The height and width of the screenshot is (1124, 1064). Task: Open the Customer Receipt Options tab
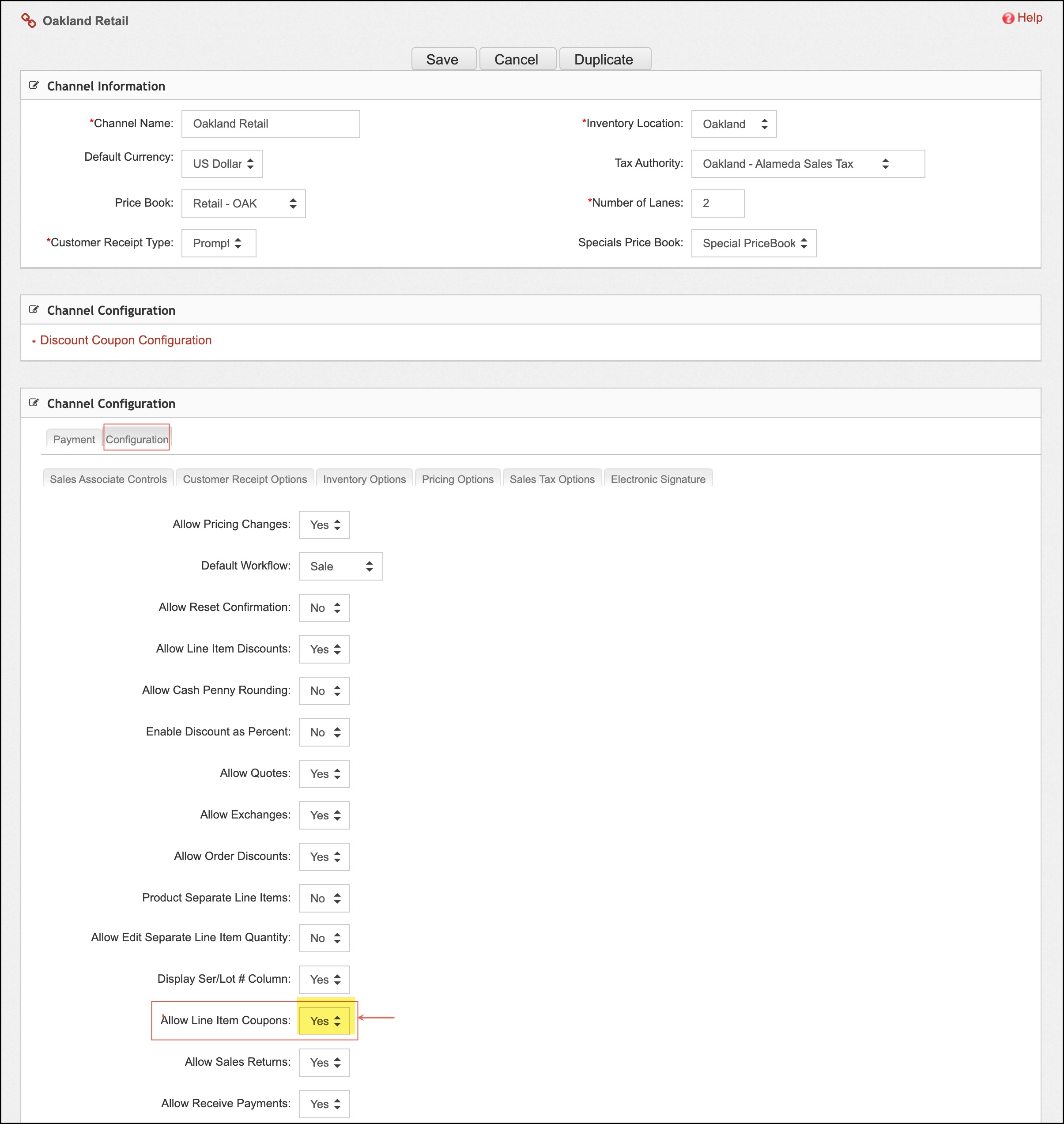[245, 479]
